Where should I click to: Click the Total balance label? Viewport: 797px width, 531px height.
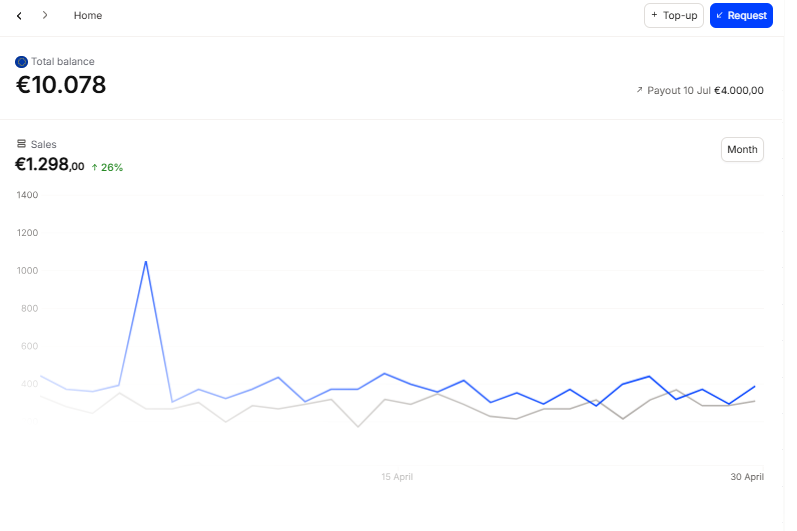coord(63,62)
